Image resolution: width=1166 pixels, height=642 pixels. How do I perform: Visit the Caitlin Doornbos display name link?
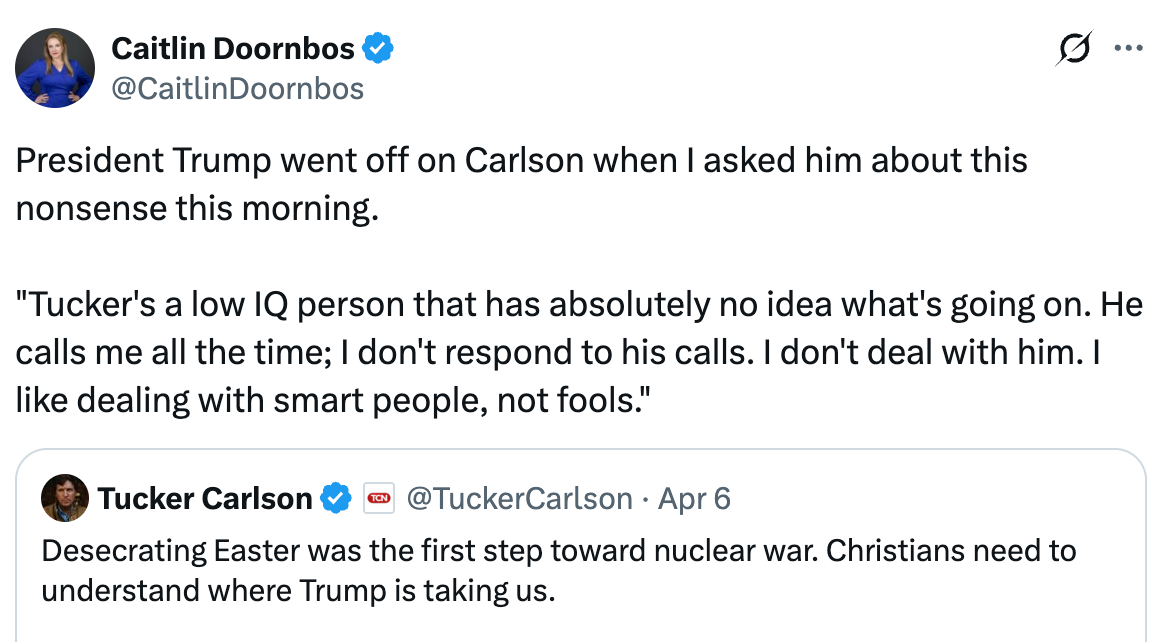coord(233,48)
